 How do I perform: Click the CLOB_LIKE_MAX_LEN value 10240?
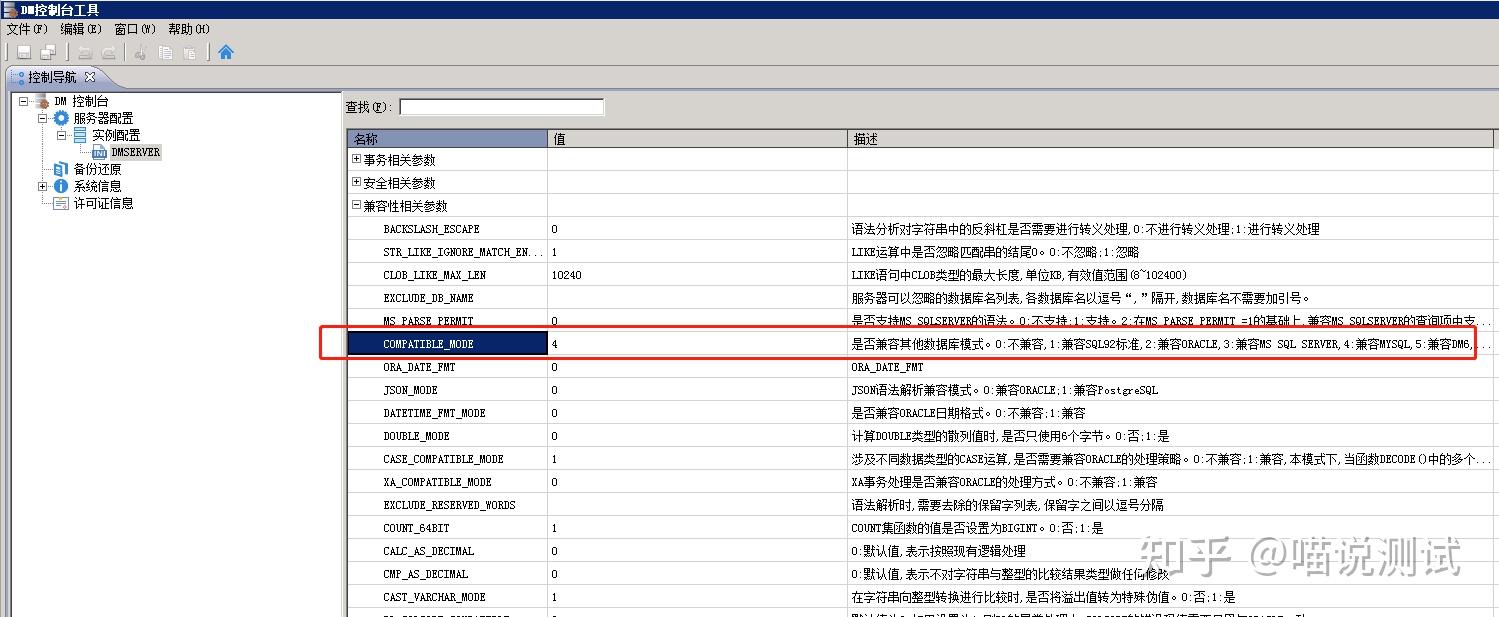click(x=567, y=275)
